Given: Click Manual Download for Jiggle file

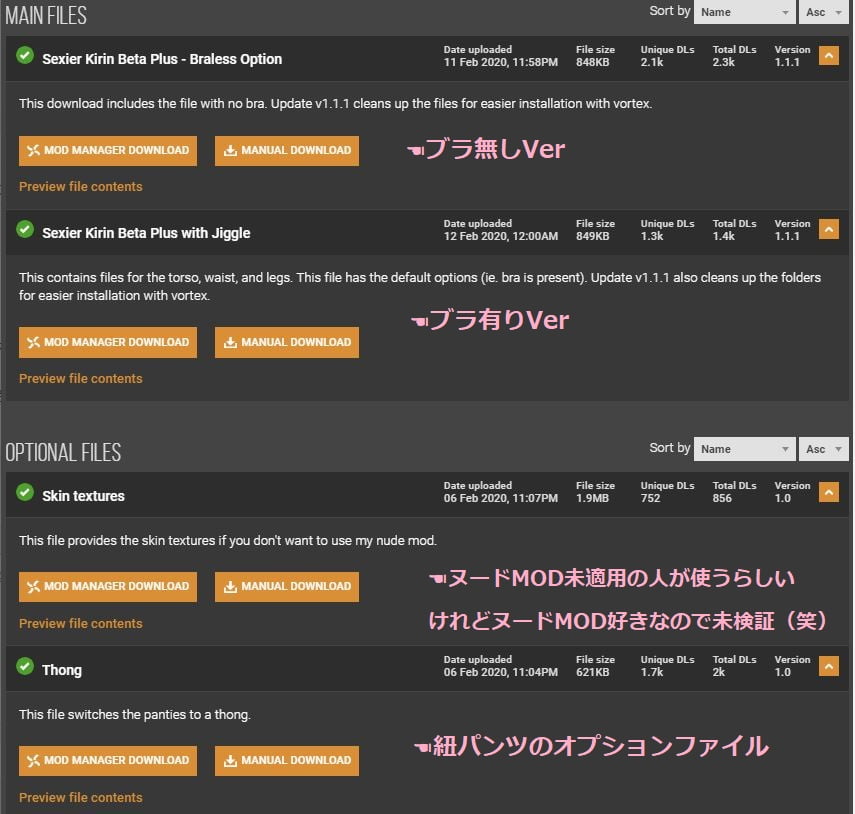Looking at the screenshot, I should coord(287,342).
